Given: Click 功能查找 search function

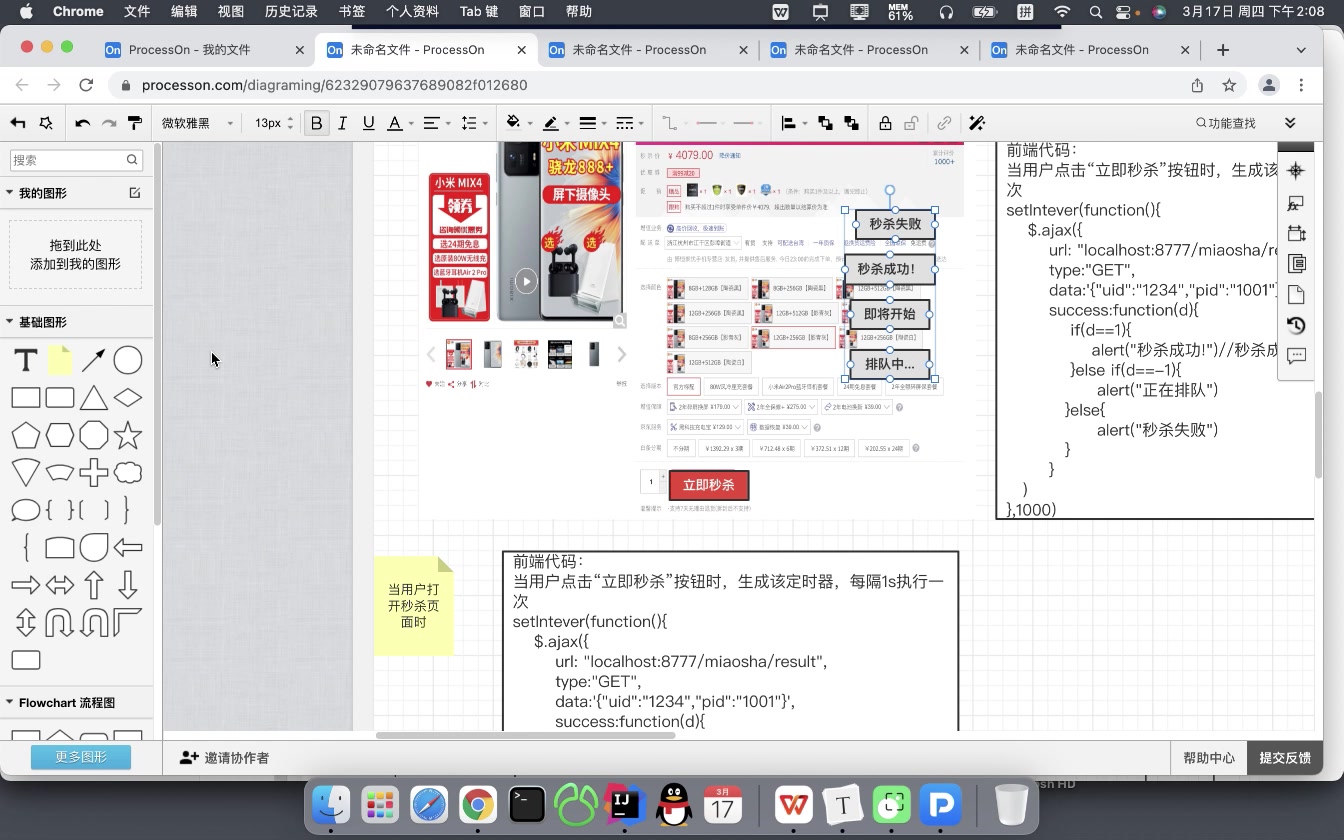Looking at the screenshot, I should click(1225, 123).
